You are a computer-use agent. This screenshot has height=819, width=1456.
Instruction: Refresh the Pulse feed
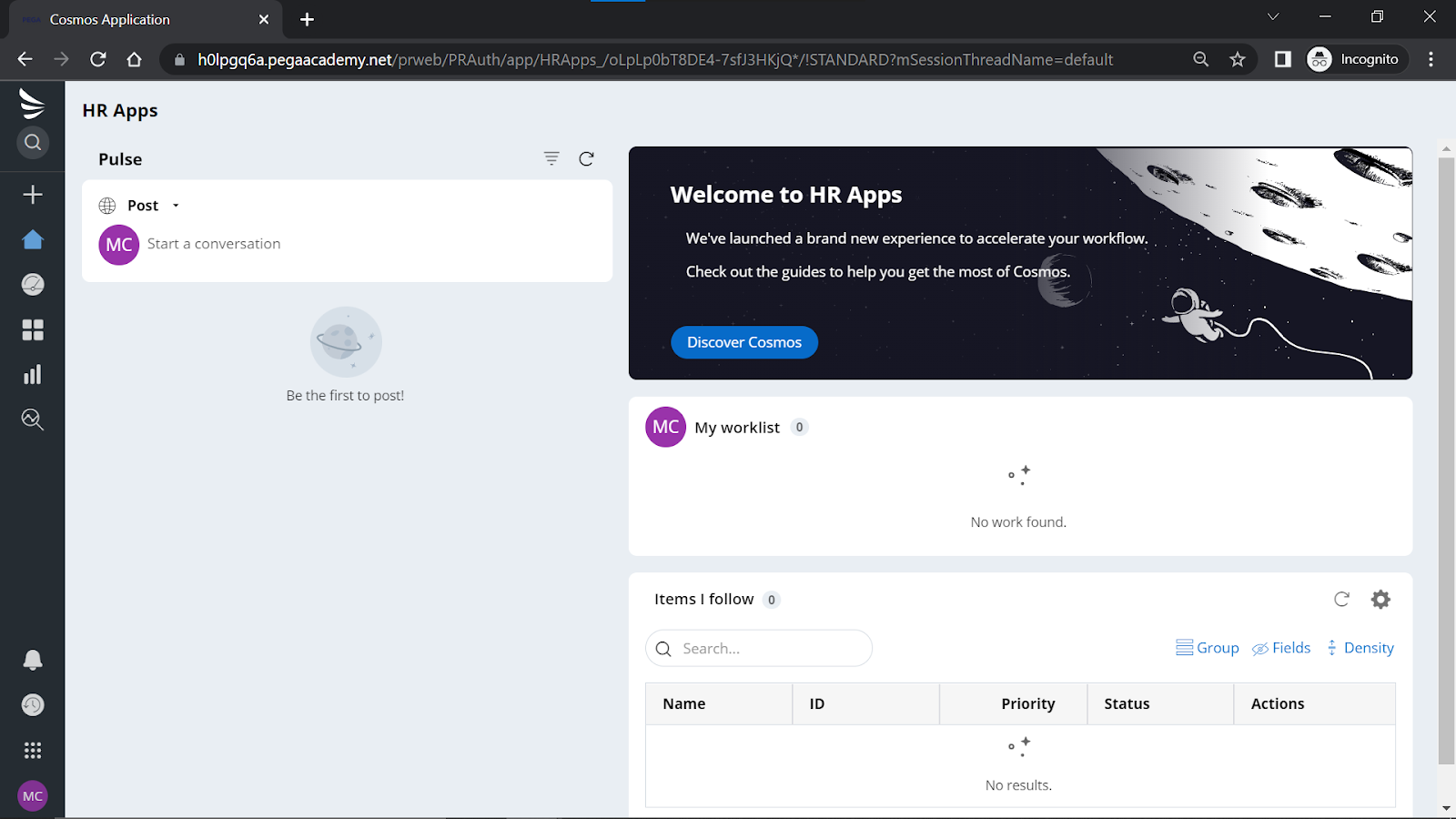pyautogui.click(x=587, y=158)
